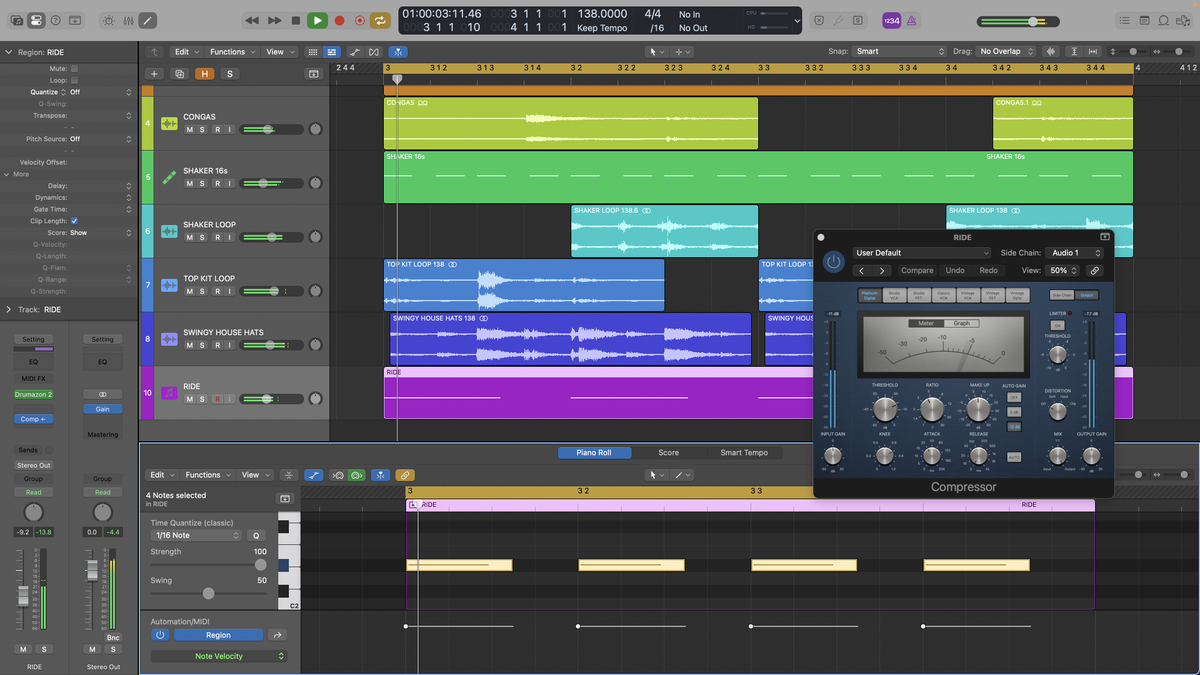Solo the SHAKER LOOP track
1200x675 pixels.
203,237
